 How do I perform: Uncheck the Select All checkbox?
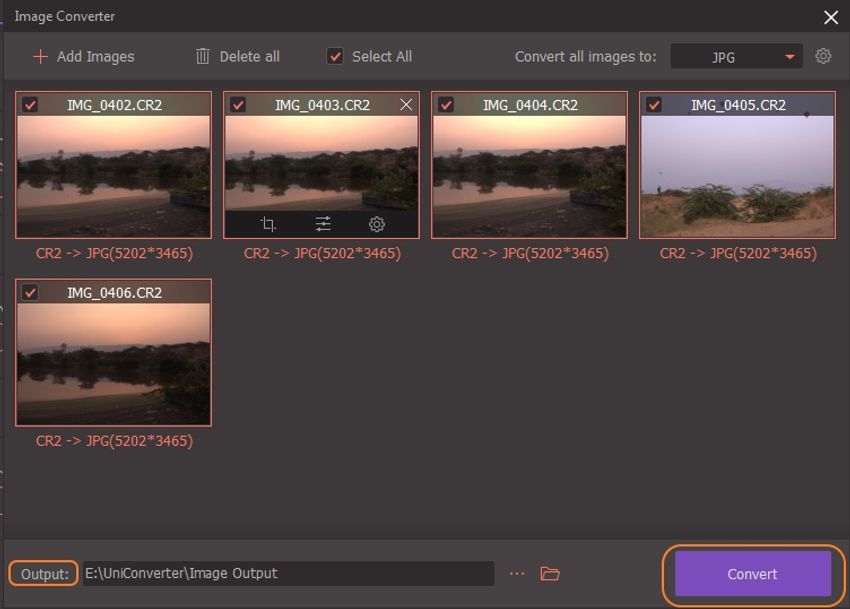[336, 57]
